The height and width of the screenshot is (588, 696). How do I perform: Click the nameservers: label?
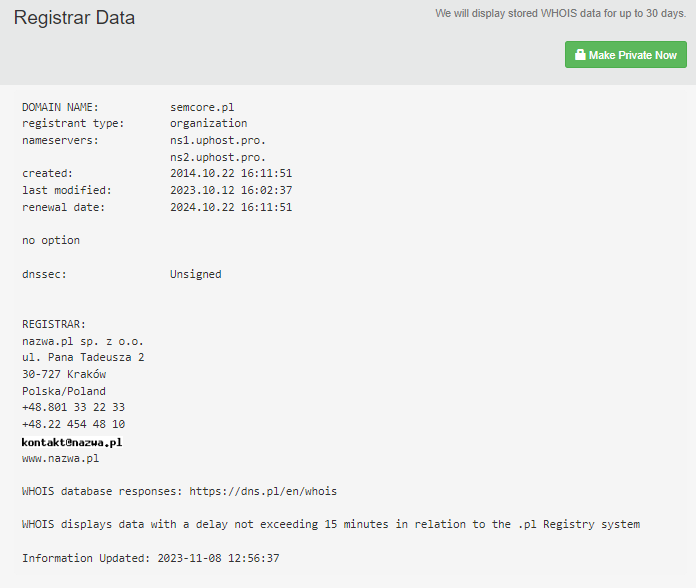[60, 140]
